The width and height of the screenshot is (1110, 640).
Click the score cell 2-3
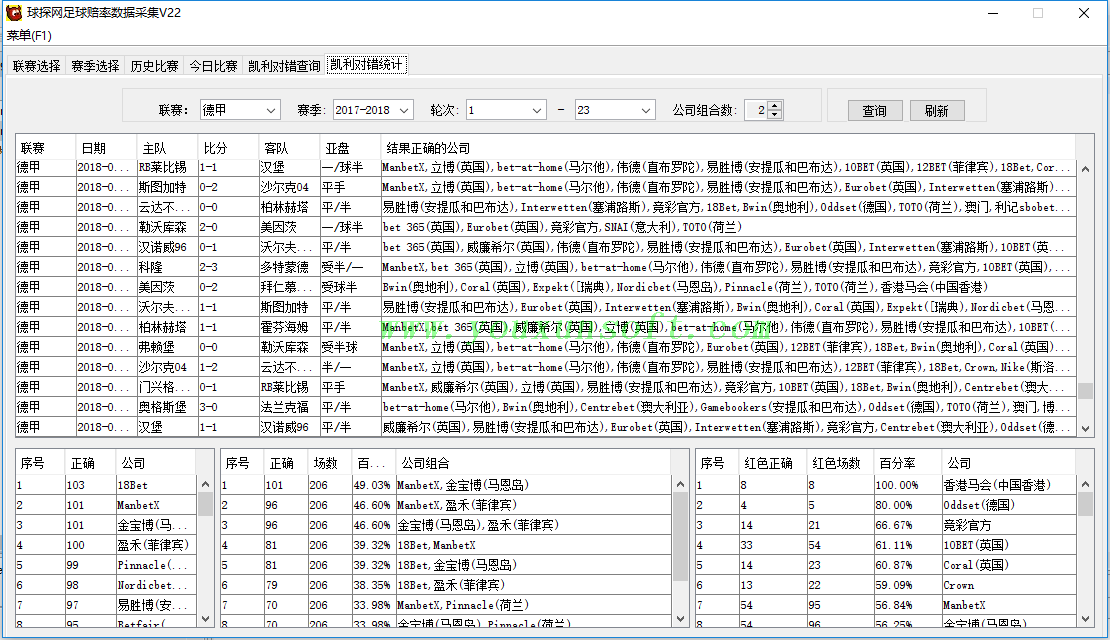coord(228,267)
